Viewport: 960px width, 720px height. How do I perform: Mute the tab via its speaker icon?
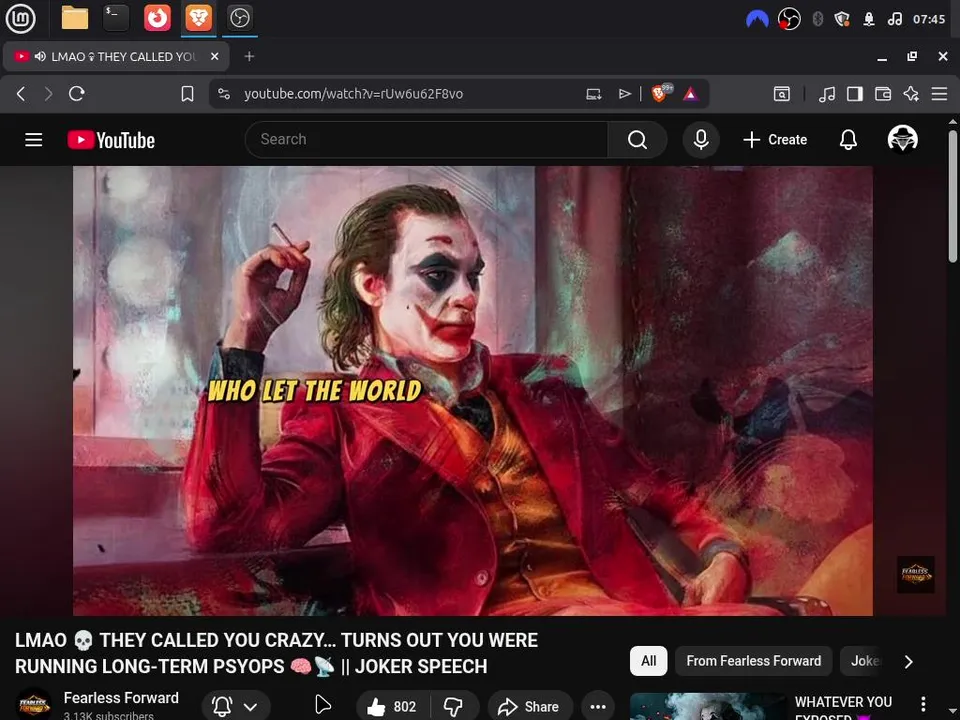(x=40, y=56)
